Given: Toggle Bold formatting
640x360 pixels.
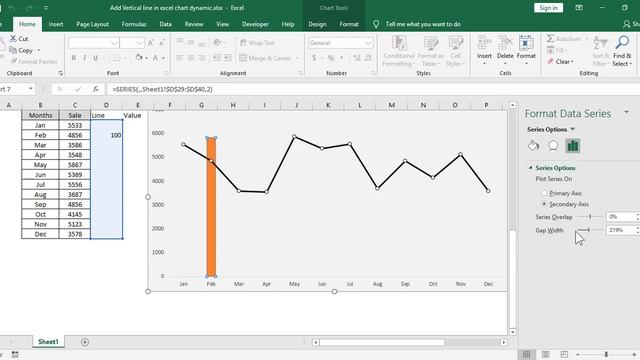Looking at the screenshot, I should coord(73,58).
